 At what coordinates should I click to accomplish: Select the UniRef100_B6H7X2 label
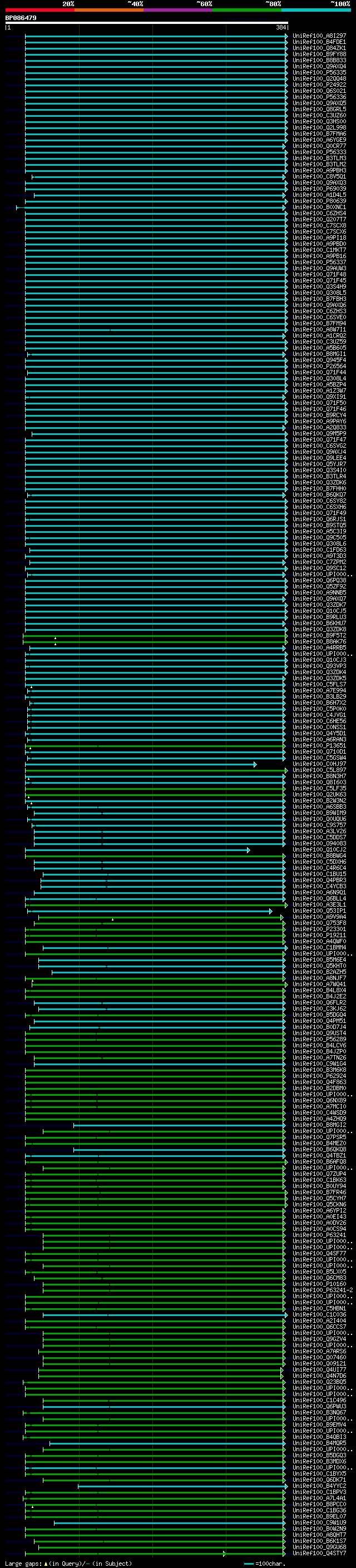coord(319,703)
